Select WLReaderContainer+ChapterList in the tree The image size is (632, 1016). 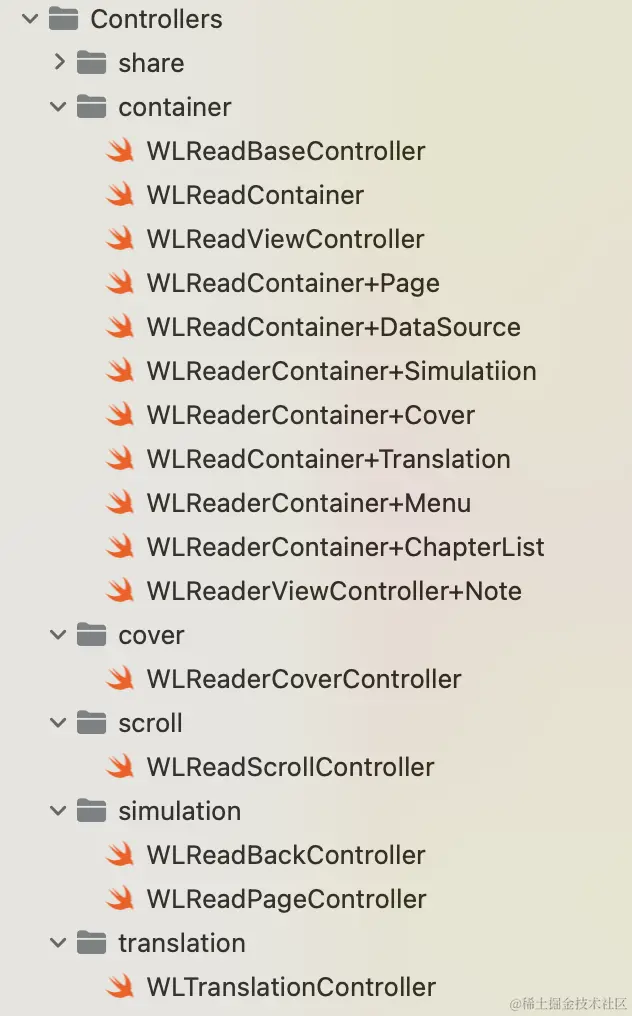(x=345, y=547)
